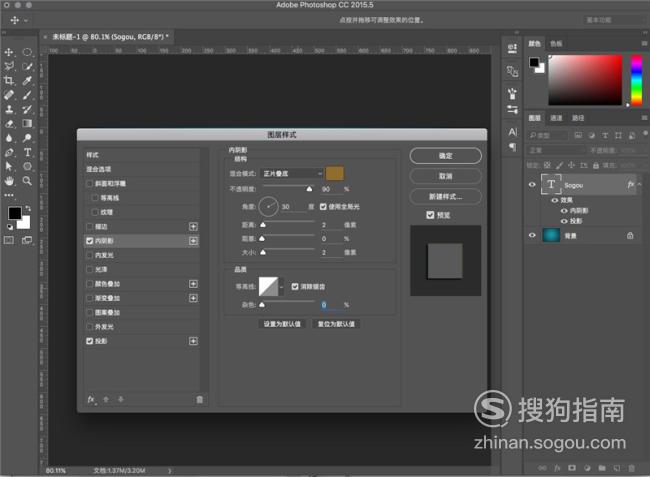Open the 混合模式 blend mode dropdown
This screenshot has width=650, height=477.
pyautogui.click(x=292, y=174)
